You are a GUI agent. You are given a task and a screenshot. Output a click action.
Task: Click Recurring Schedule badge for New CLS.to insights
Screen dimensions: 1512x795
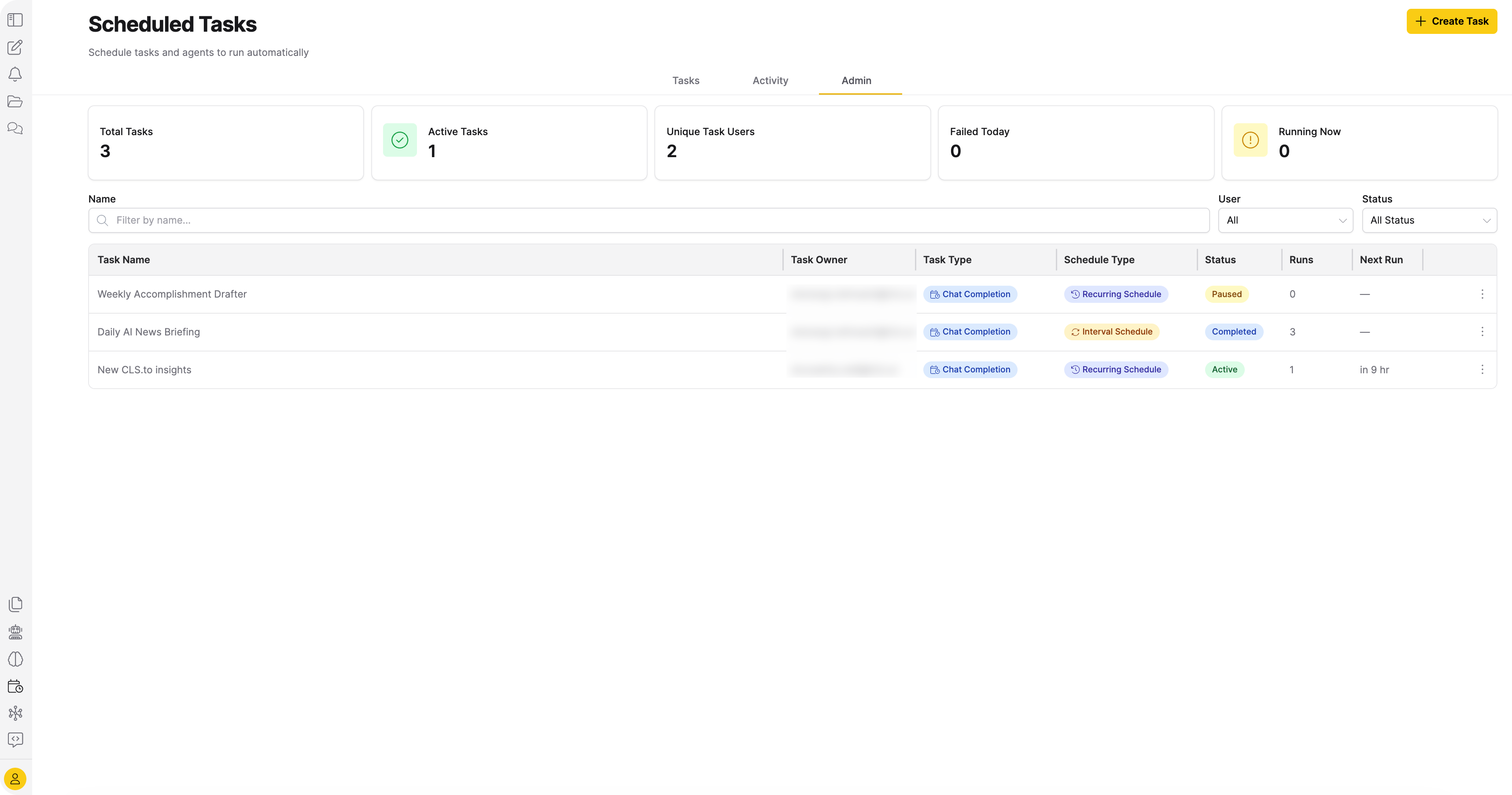1116,369
